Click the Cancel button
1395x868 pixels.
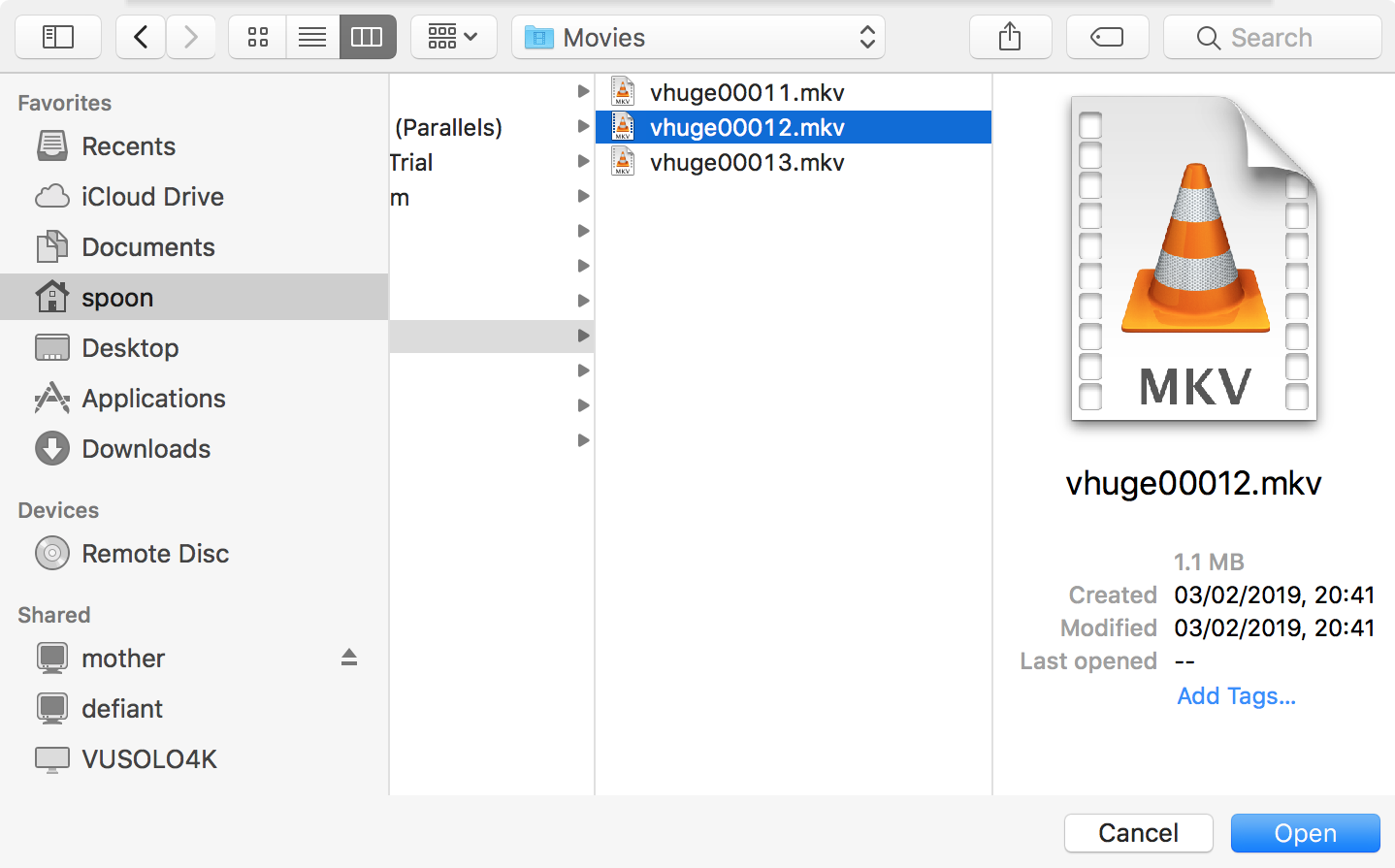(x=1139, y=833)
